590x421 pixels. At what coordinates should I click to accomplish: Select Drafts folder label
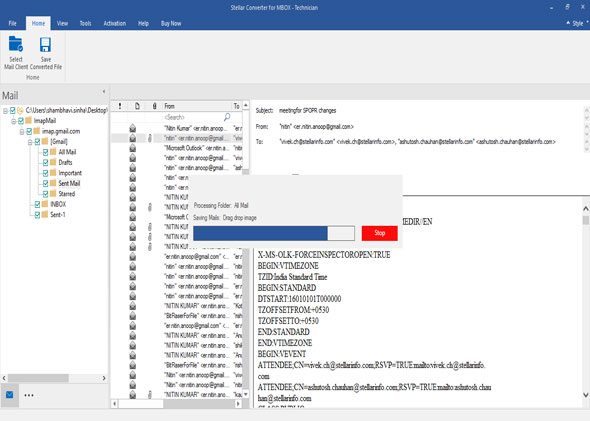pos(65,163)
